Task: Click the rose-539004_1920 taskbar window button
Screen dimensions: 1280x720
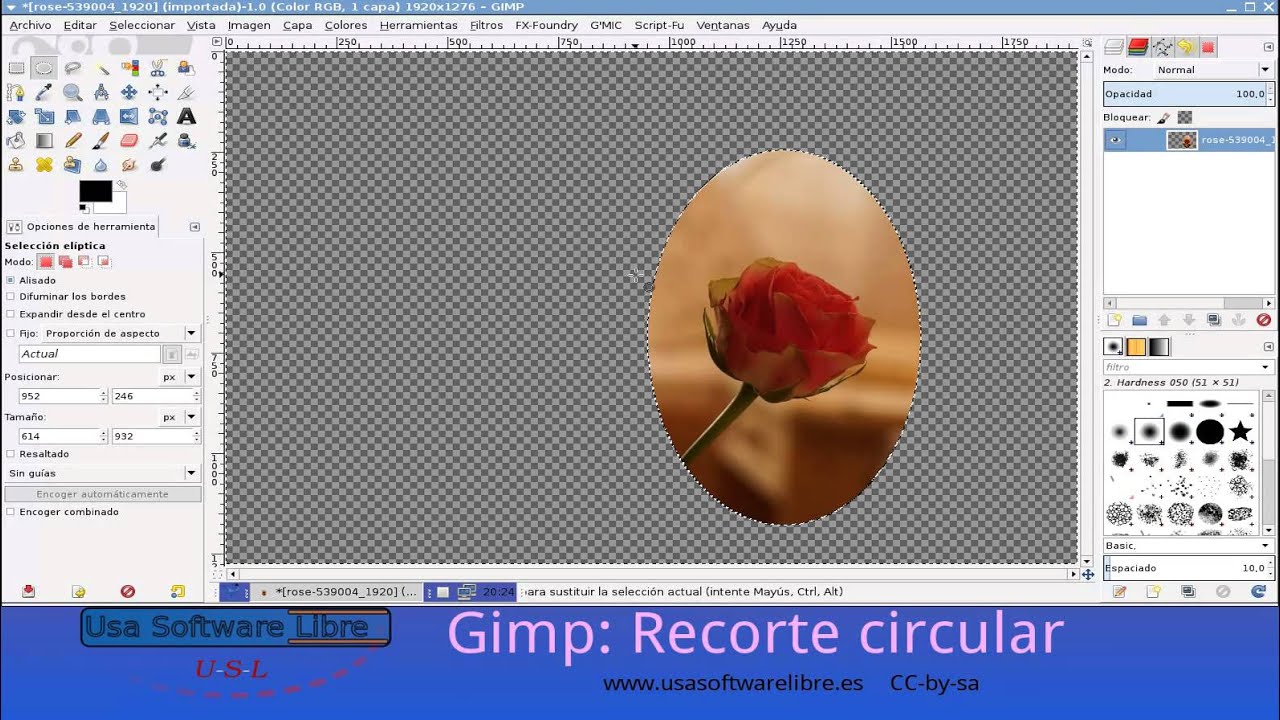Action: click(338, 592)
